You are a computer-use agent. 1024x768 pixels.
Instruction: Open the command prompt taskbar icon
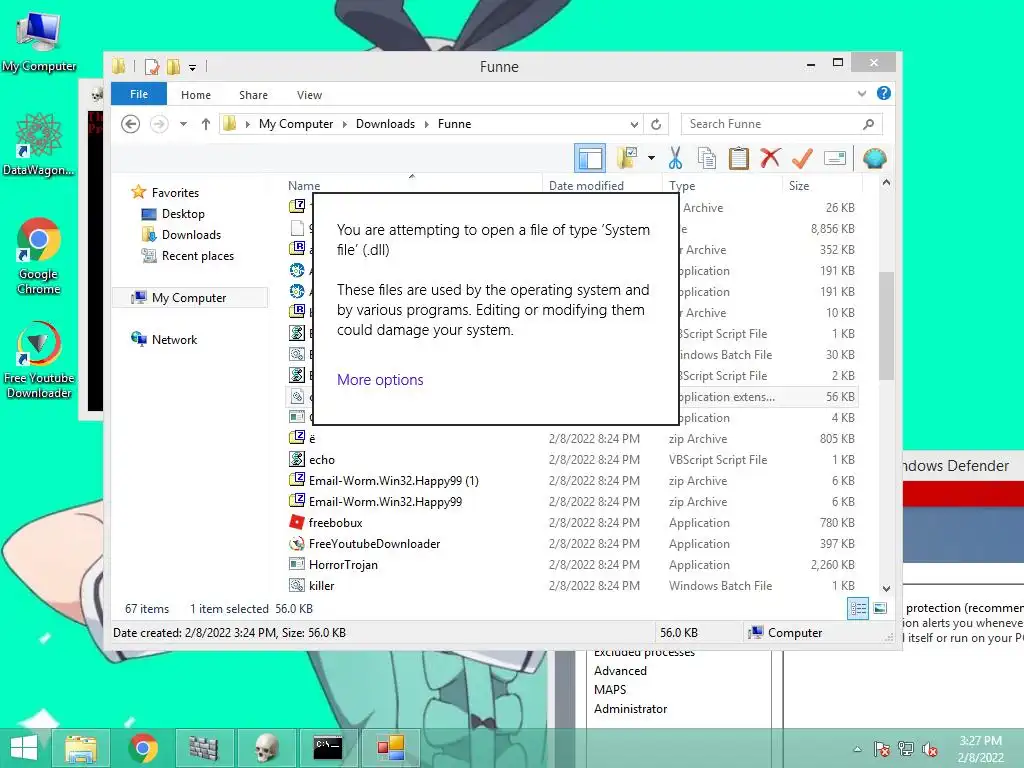pyautogui.click(x=328, y=748)
